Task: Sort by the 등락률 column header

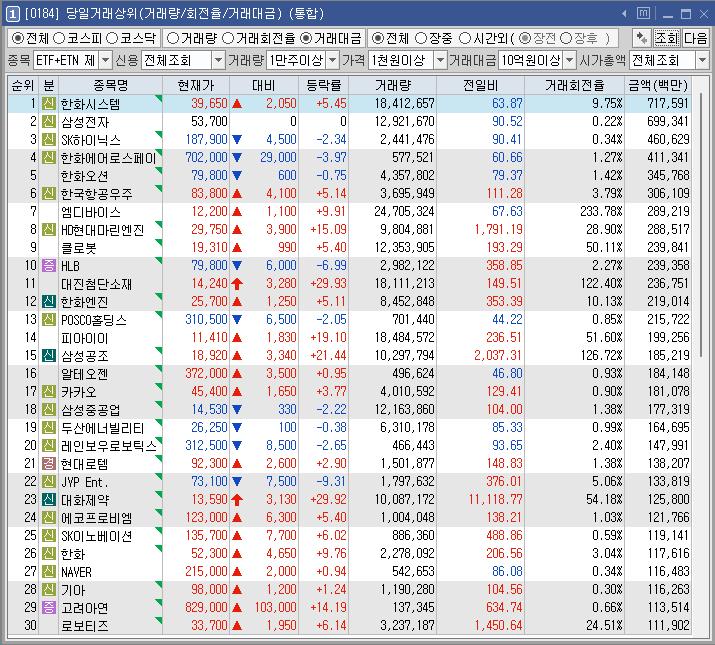Action: [323, 85]
